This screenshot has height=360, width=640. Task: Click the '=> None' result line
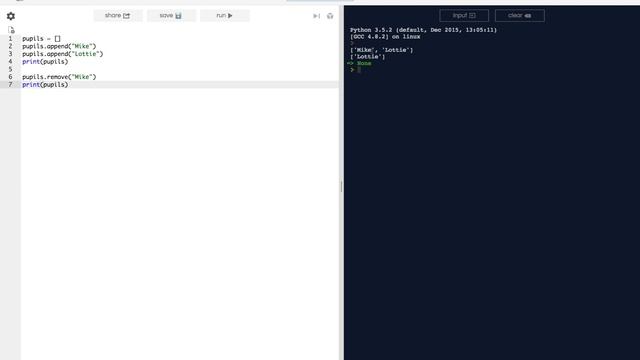(x=359, y=63)
